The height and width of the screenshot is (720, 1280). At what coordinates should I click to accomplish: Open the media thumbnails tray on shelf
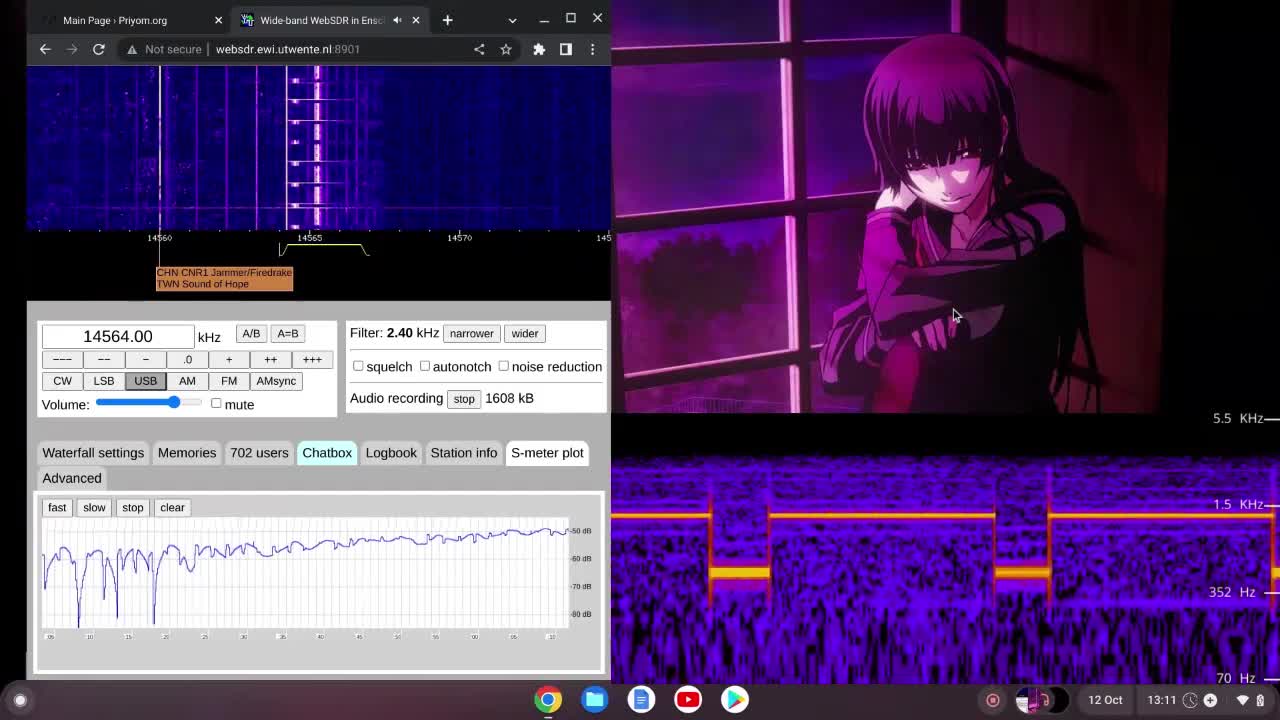(x=1041, y=700)
